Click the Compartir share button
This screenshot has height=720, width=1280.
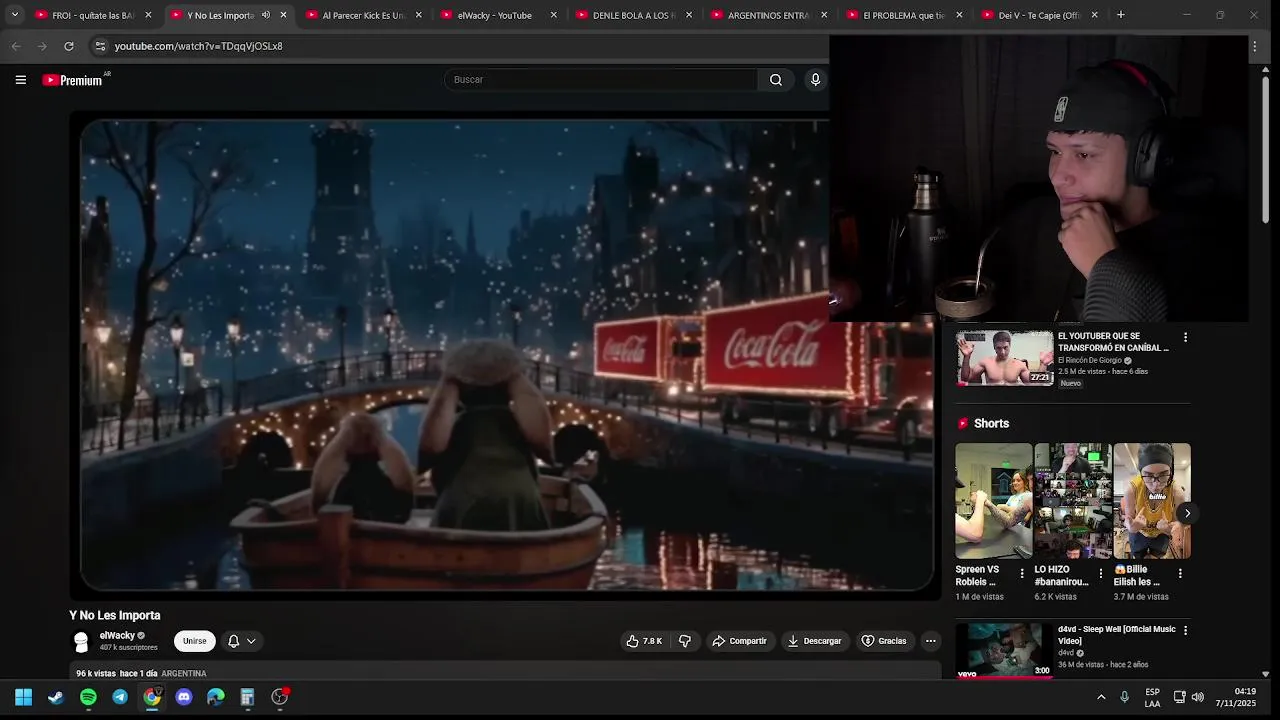[x=739, y=641]
